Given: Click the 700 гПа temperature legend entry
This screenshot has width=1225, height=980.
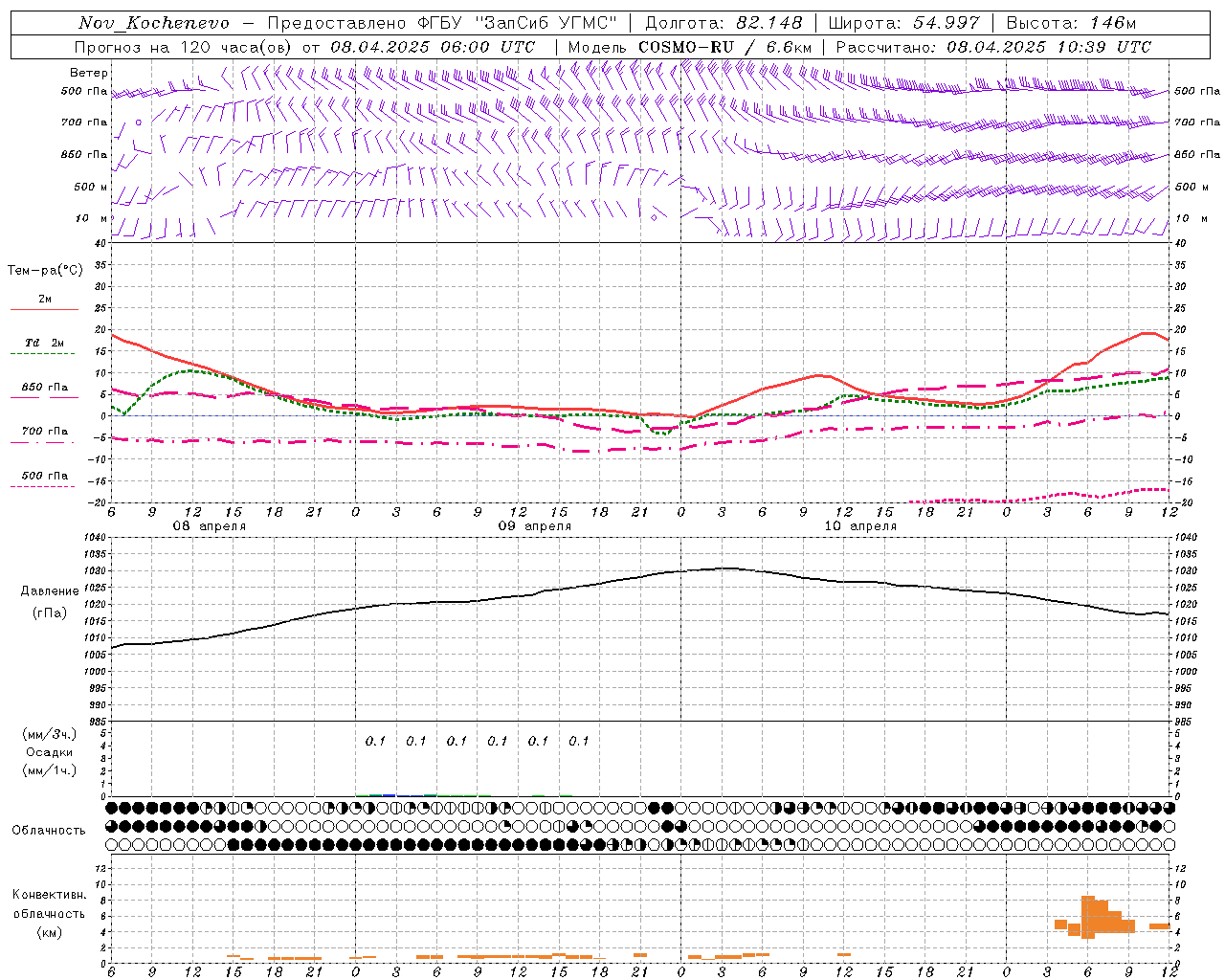Looking at the screenshot, I should coord(45,432).
